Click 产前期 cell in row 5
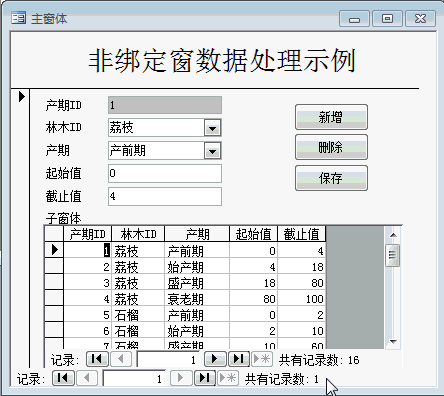Screen dimensions: 444x396 (x=197, y=315)
